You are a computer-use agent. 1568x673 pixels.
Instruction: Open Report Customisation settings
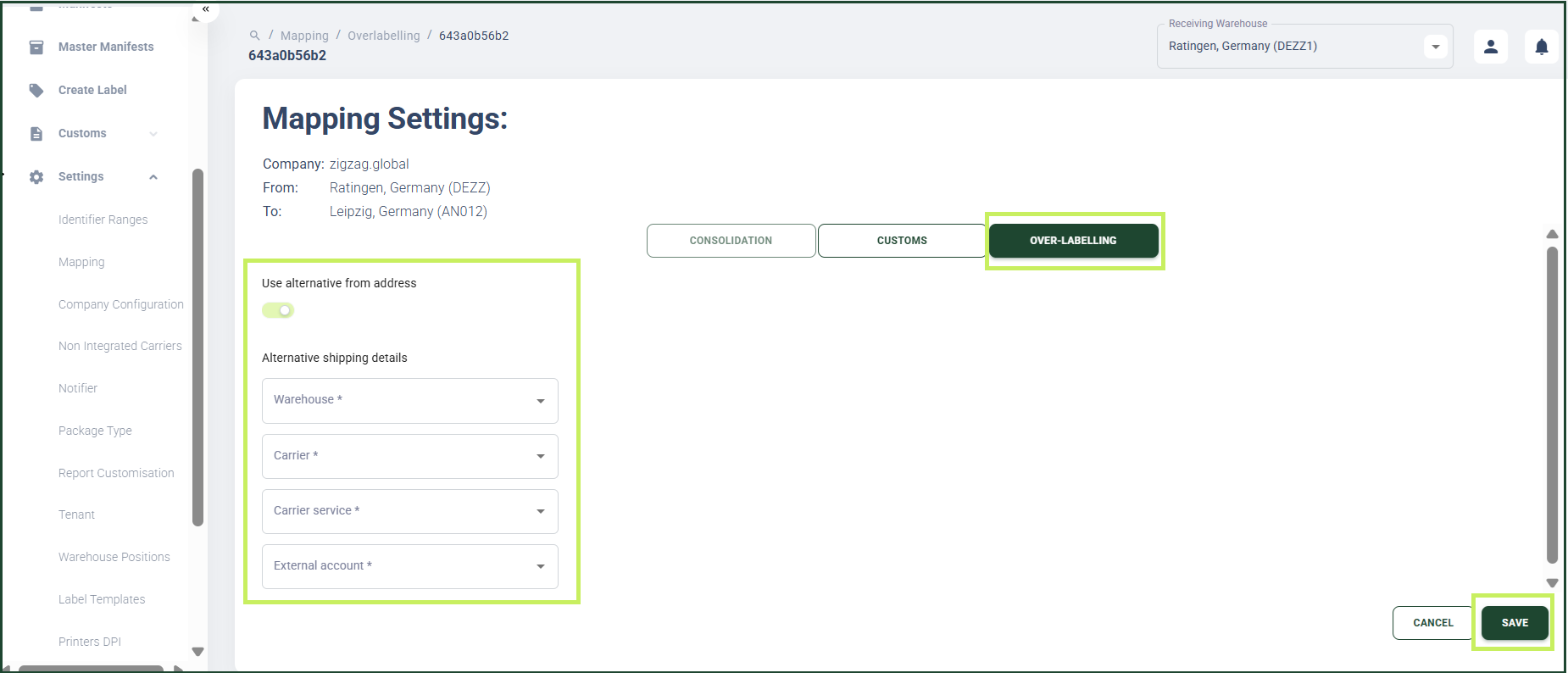116,473
